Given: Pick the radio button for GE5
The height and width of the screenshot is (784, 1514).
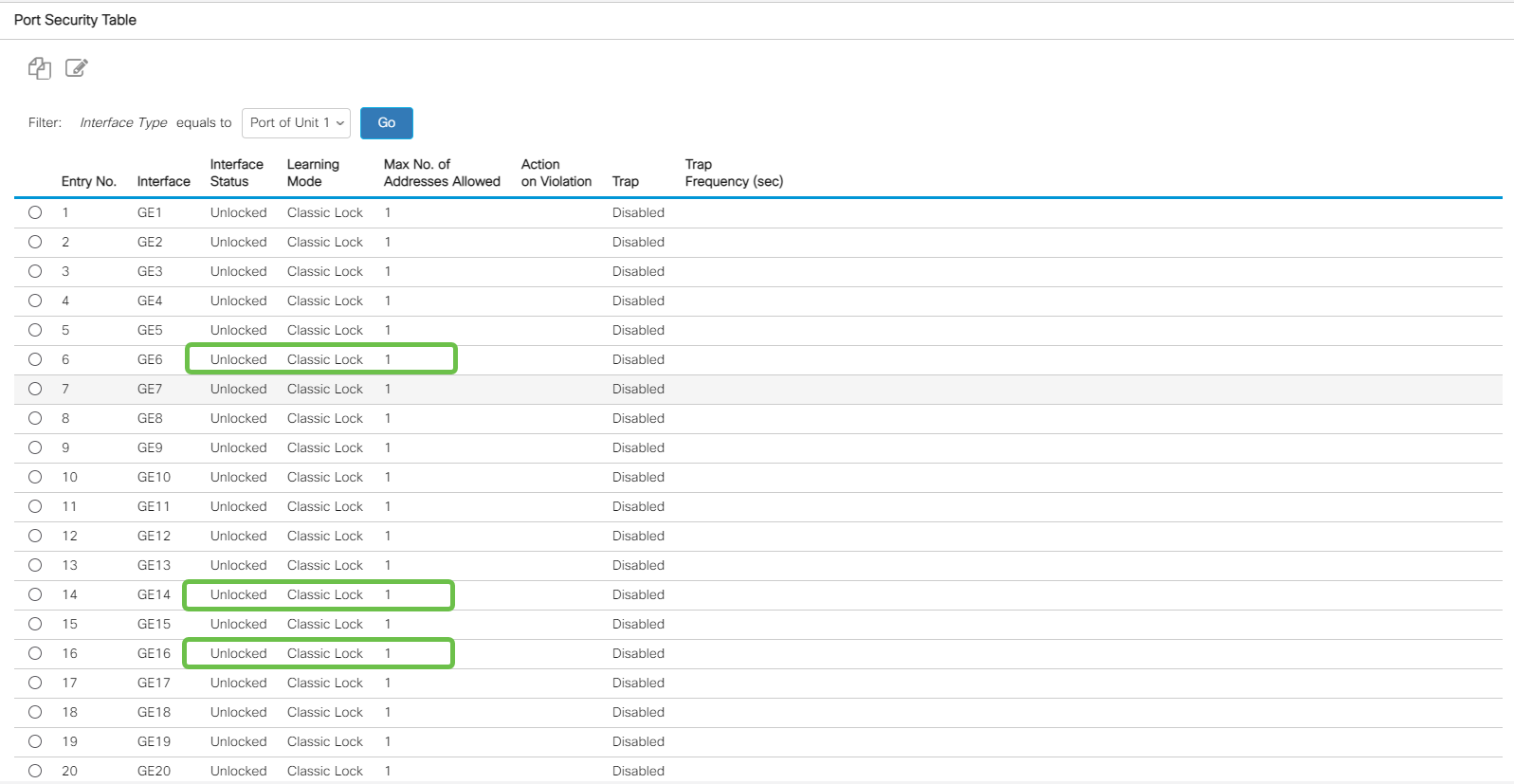Looking at the screenshot, I should 35,330.
